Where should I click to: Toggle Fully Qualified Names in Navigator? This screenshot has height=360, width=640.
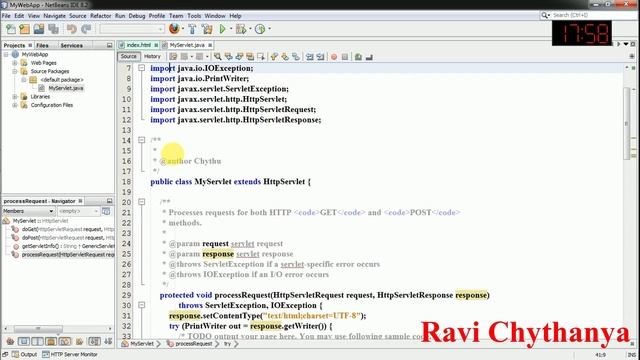point(79,341)
